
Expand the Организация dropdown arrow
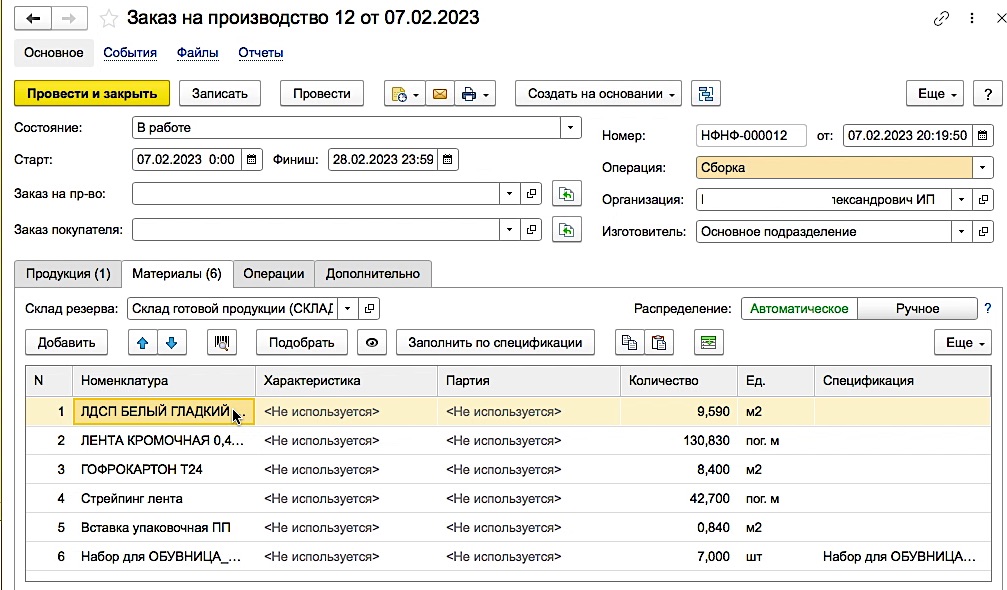coord(961,200)
